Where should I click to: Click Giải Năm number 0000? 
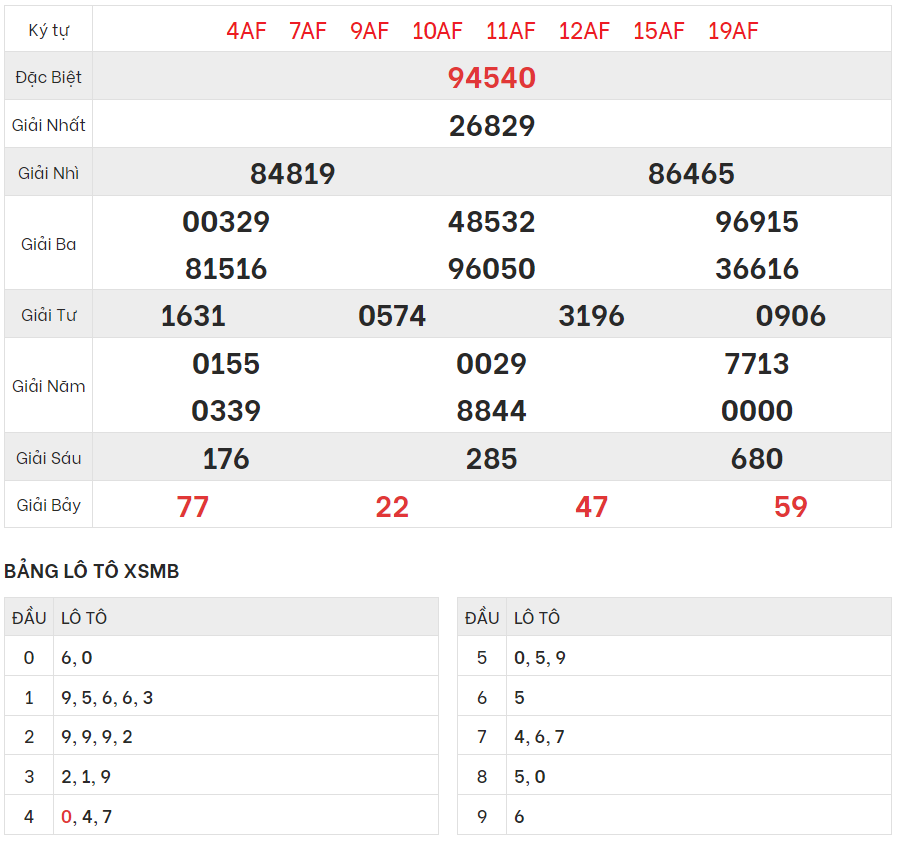(757, 411)
